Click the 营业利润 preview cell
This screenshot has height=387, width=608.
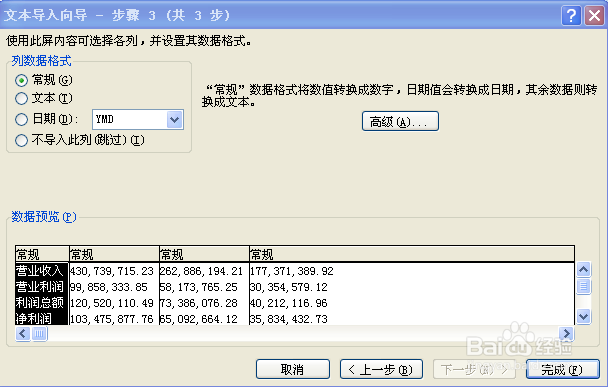click(42, 287)
